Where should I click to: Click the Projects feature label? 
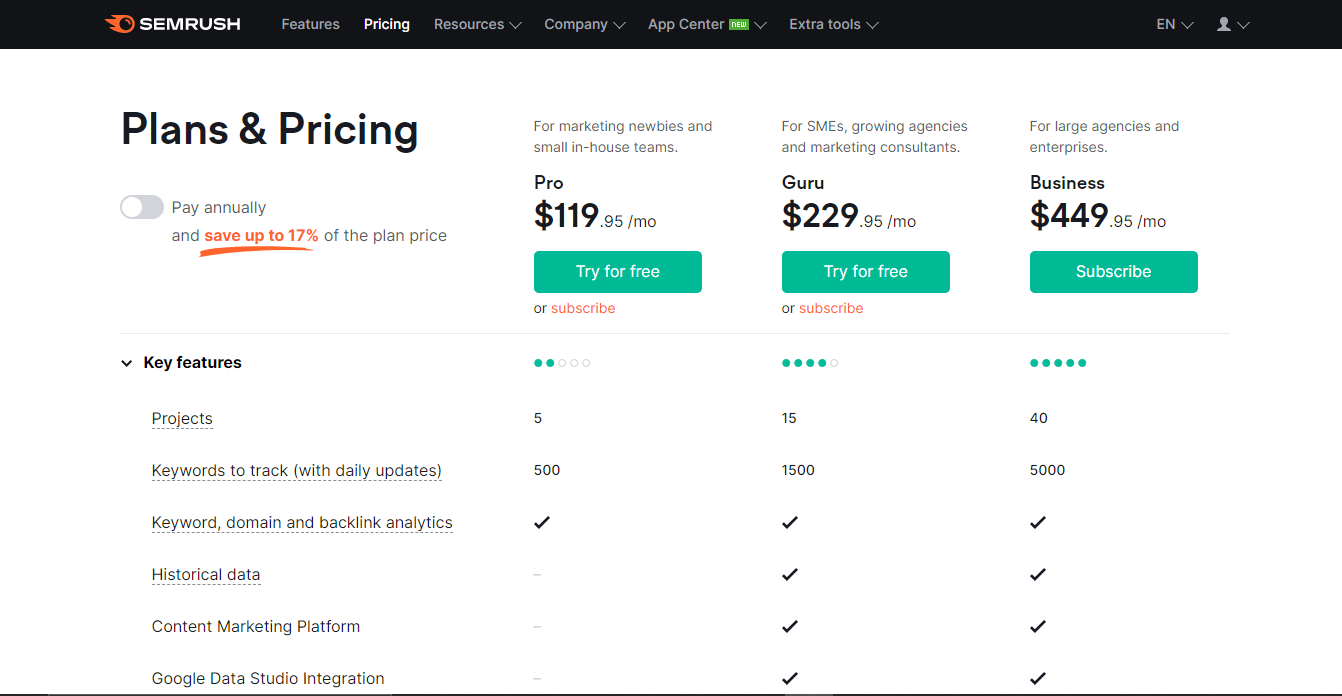point(182,418)
